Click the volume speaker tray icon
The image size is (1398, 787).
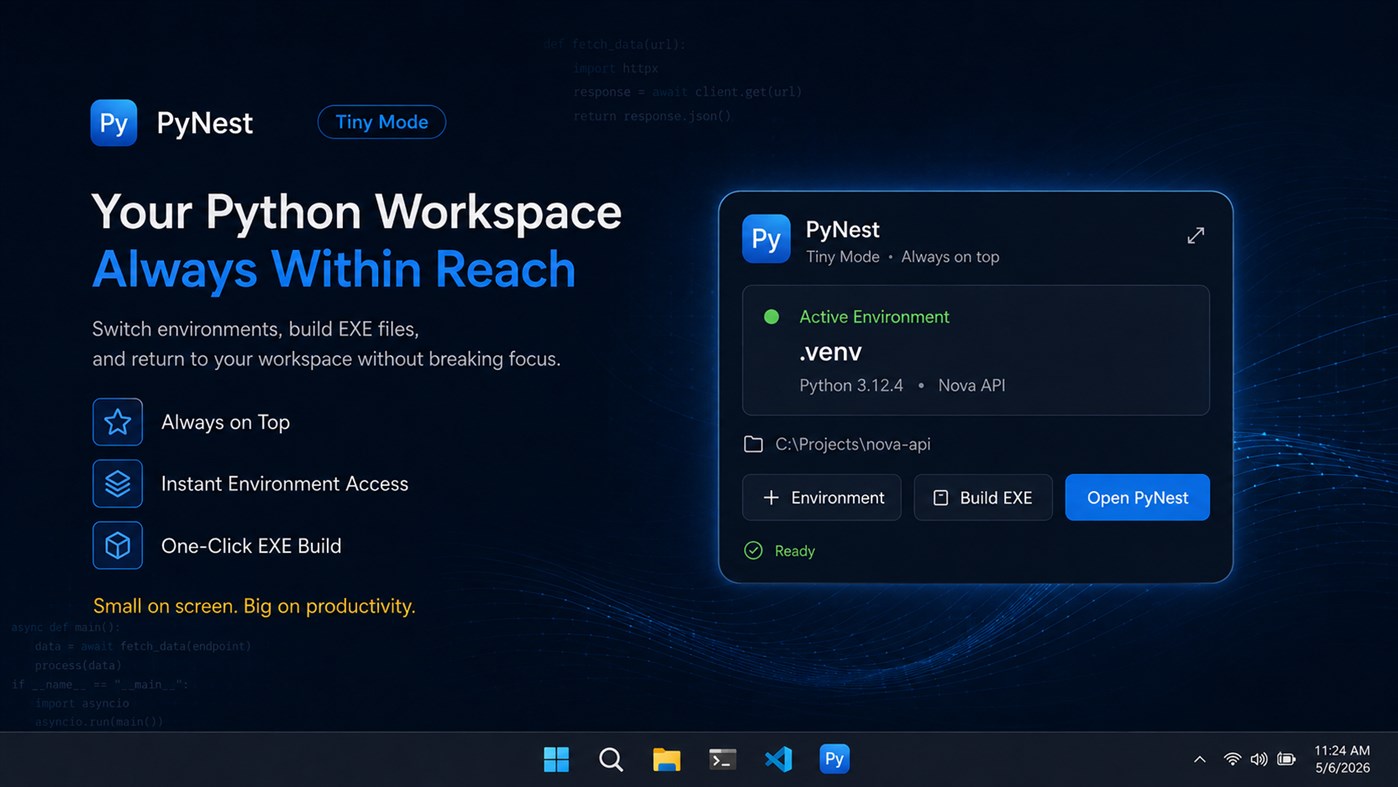click(1259, 759)
